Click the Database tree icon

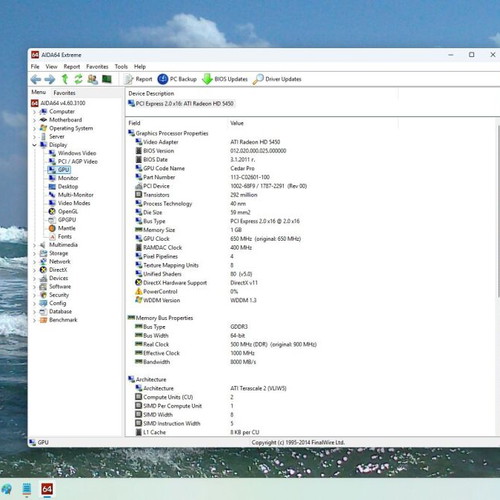(43, 311)
